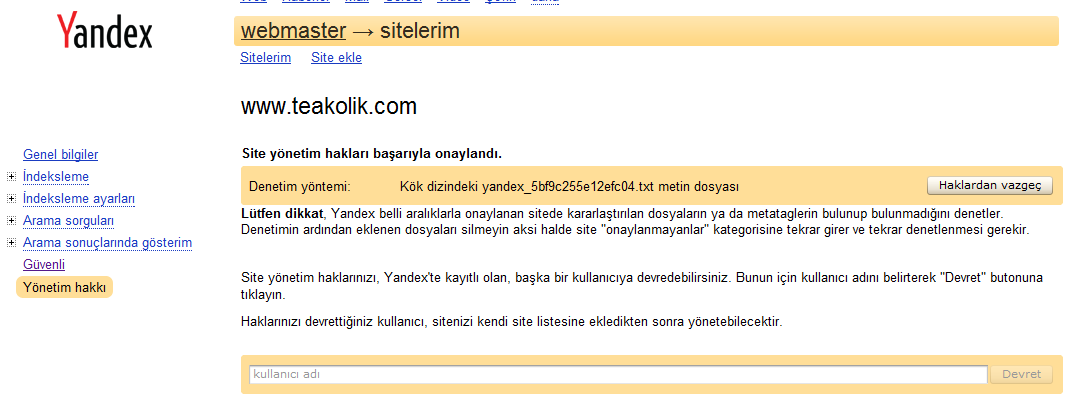1072x407 pixels.
Task: Click the Yandex logo
Action: [105, 32]
